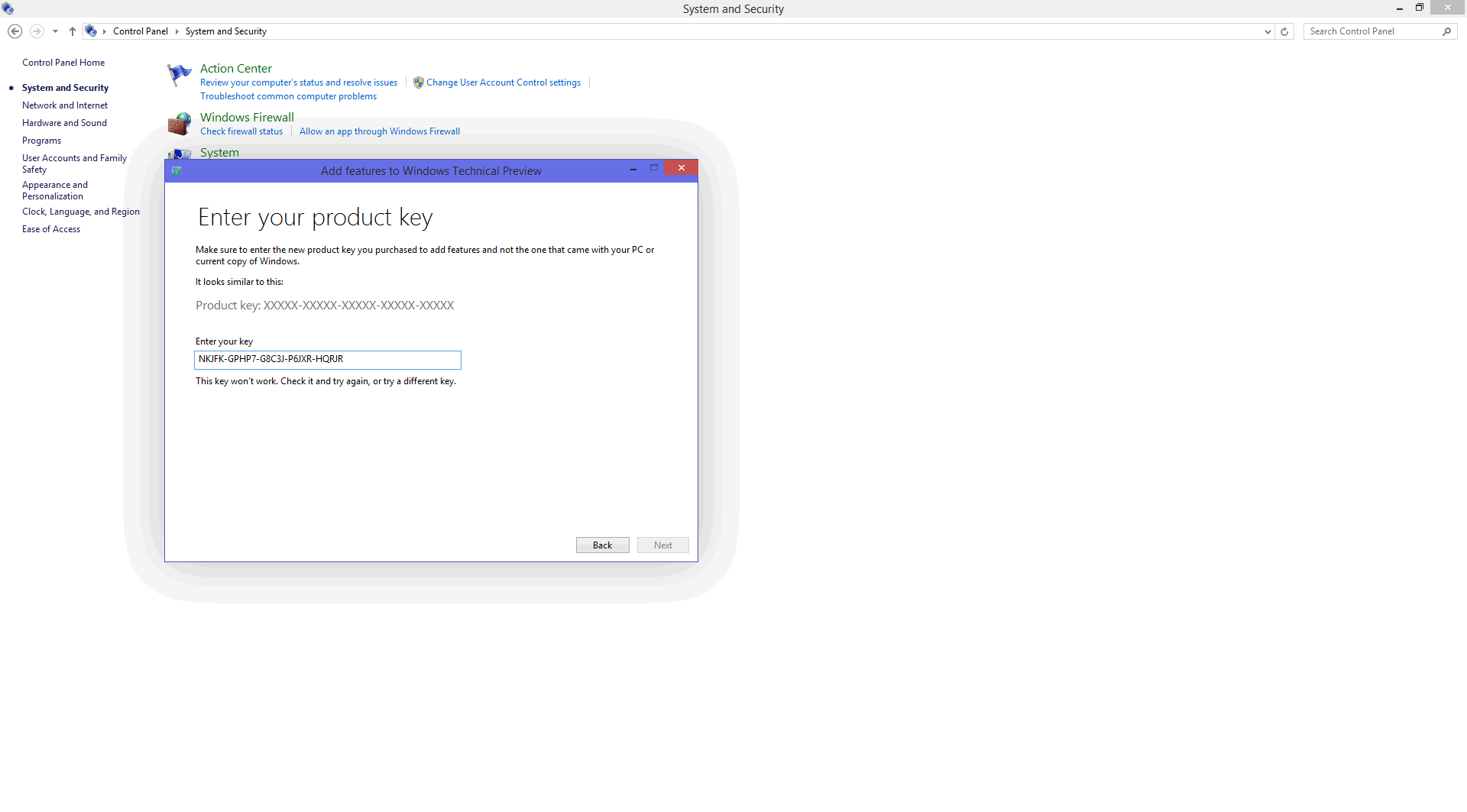This screenshot has width=1467, height=812.
Task: Refresh the Control Panel view
Action: coord(1284,31)
